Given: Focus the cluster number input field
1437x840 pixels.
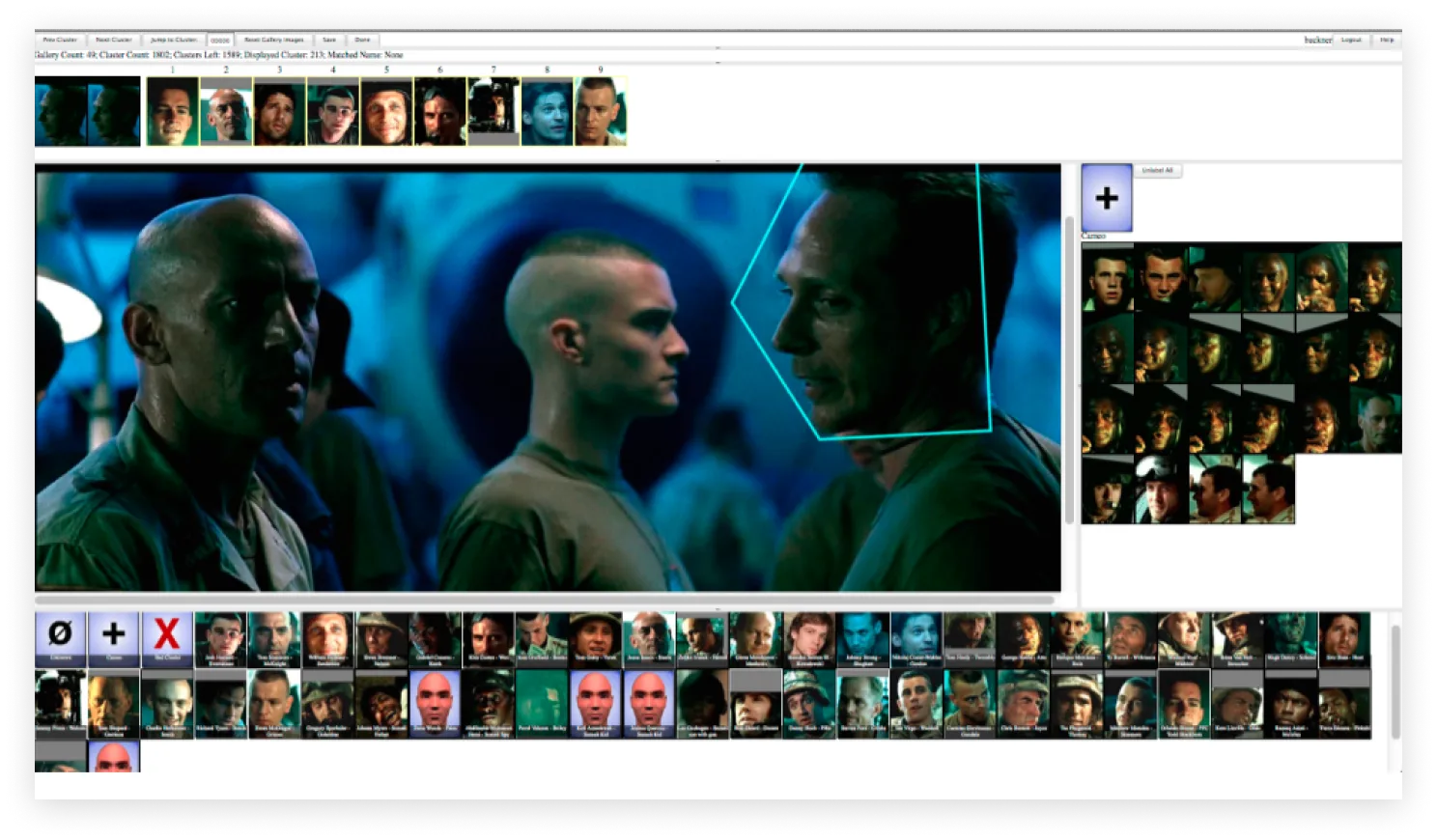Looking at the screenshot, I should [220, 41].
